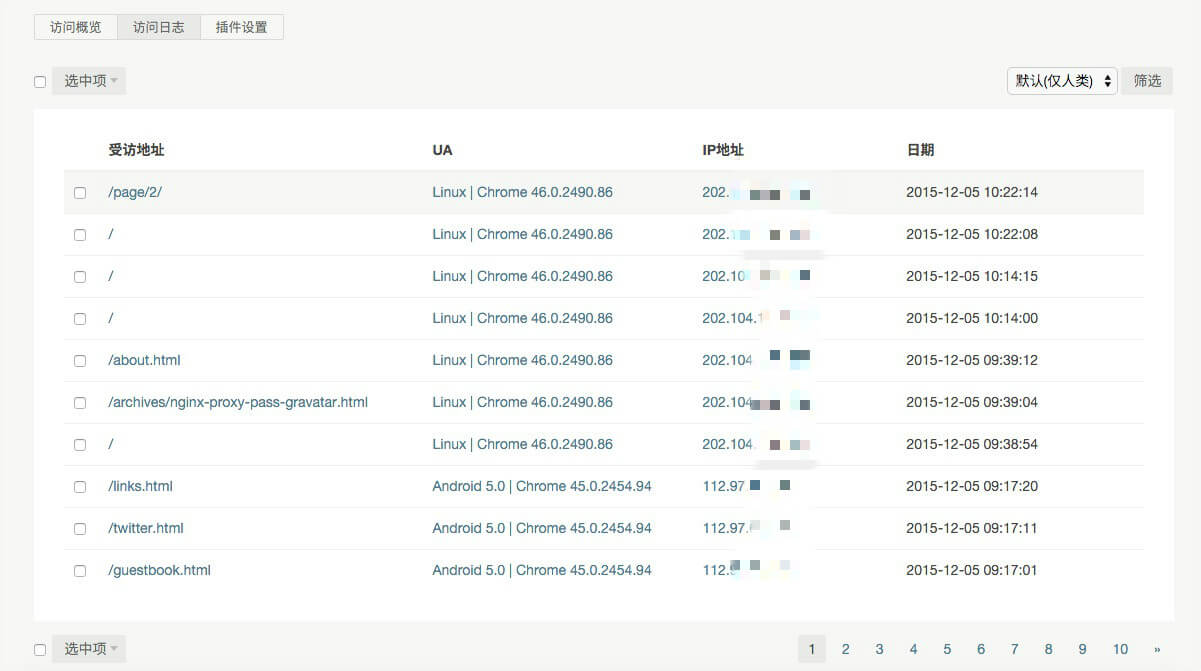The height and width of the screenshot is (671, 1201).
Task: Open the 默认(仅人类) filter select box
Action: click(1062, 81)
